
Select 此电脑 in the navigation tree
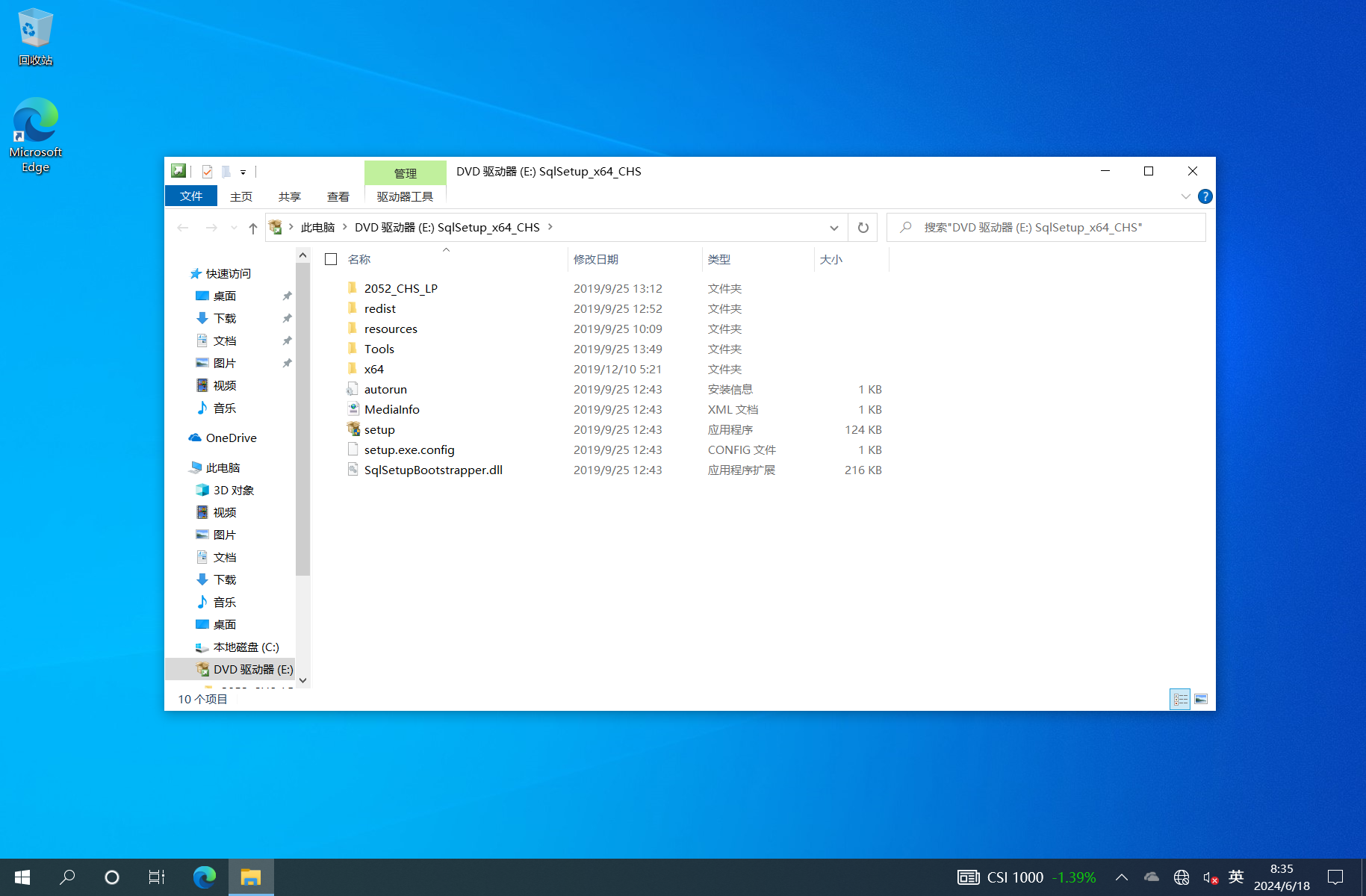pos(223,468)
